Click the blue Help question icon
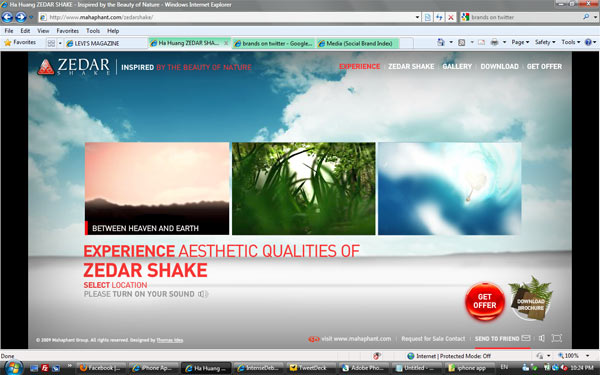The width and height of the screenshot is (600, 375). click(x=589, y=42)
